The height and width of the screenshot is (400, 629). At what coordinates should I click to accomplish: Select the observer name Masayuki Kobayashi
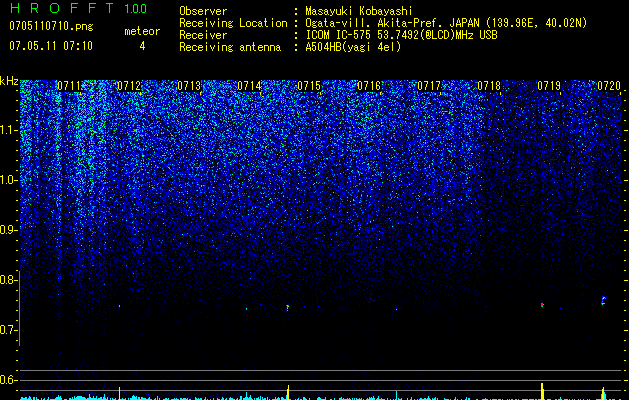358,11
